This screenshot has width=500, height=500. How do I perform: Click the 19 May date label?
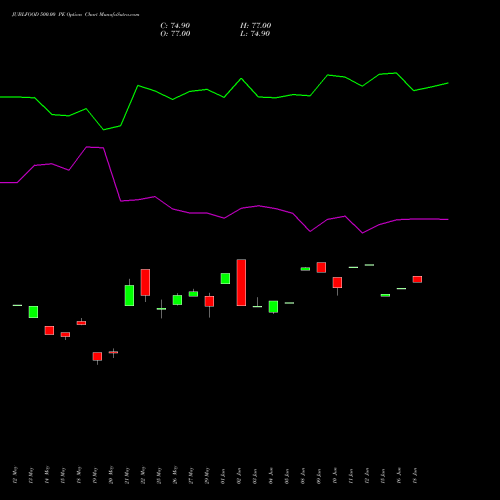coord(95,475)
